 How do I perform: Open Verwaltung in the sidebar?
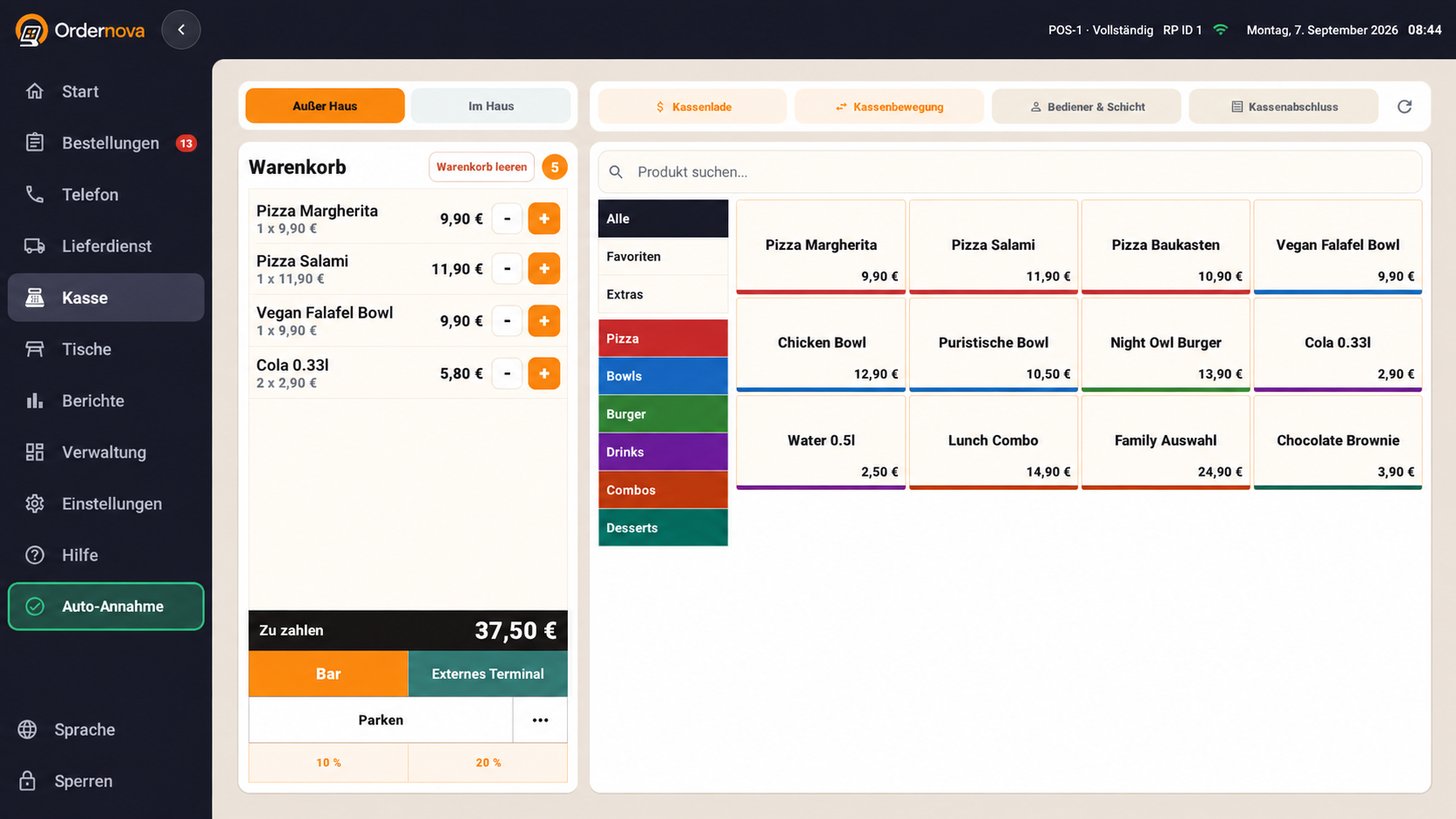coord(105,452)
